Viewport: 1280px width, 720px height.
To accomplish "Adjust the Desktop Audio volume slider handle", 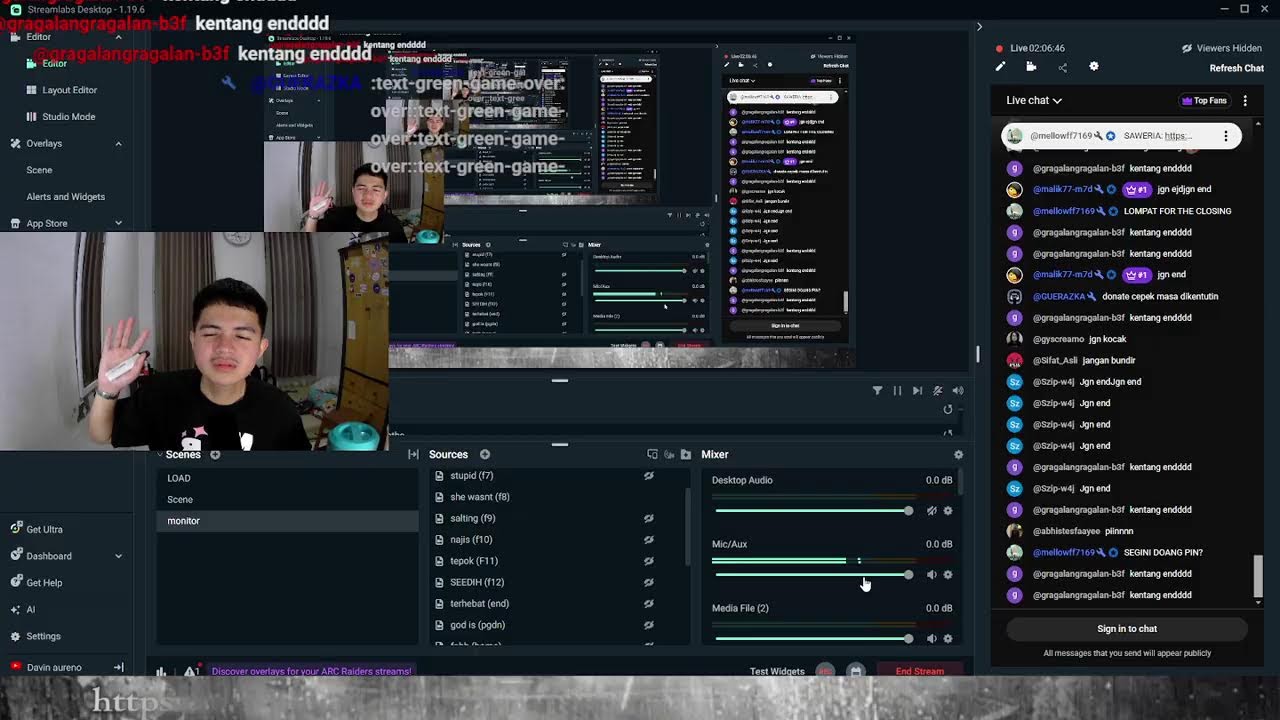I will (908, 511).
